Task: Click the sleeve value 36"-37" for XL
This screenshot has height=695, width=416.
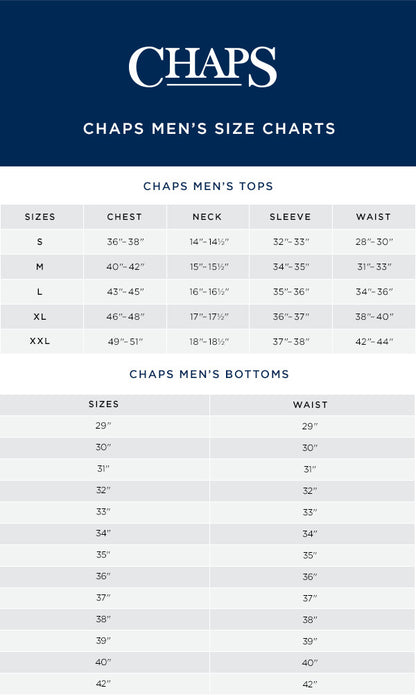Action: [291, 316]
